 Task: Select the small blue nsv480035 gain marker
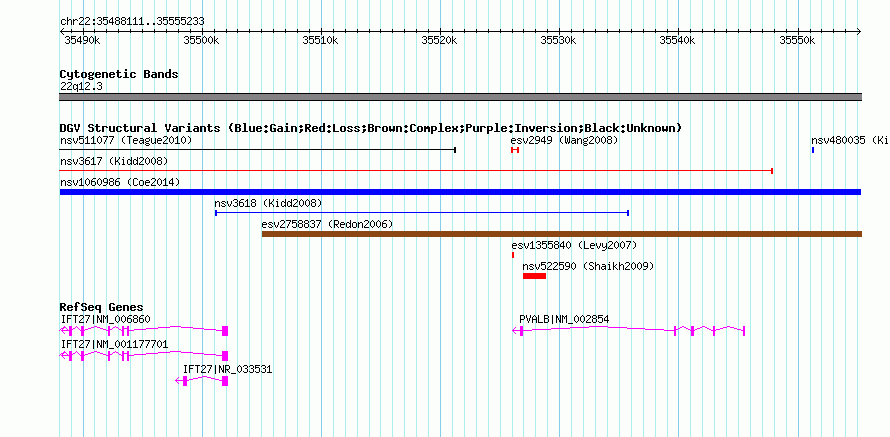[813, 150]
